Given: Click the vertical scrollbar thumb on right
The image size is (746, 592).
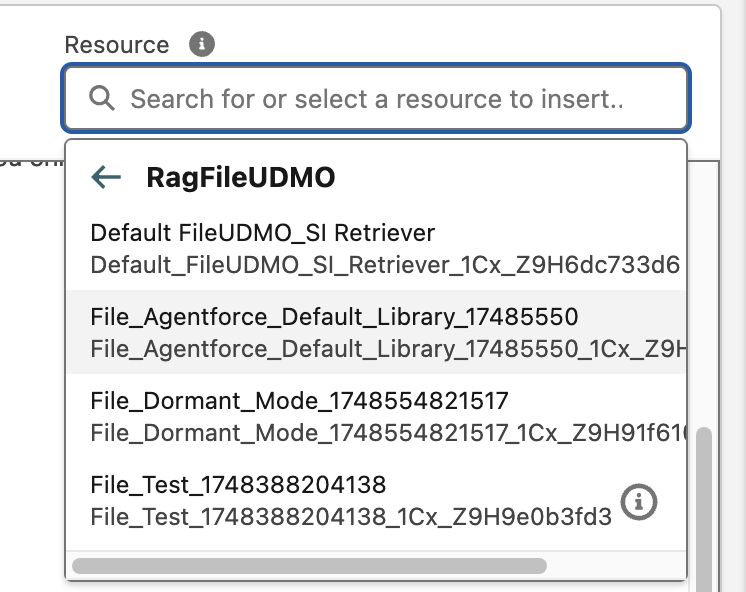Looking at the screenshot, I should (704, 500).
